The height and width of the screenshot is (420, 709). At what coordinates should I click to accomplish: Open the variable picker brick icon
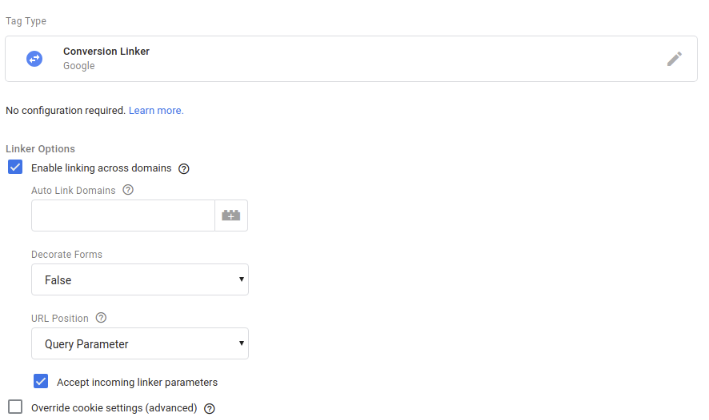[231, 216]
